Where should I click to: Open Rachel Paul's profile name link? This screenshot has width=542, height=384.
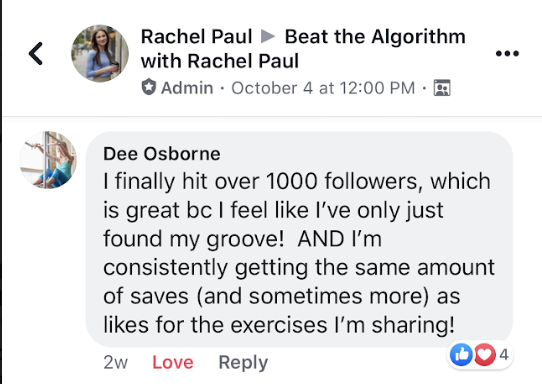(196, 37)
